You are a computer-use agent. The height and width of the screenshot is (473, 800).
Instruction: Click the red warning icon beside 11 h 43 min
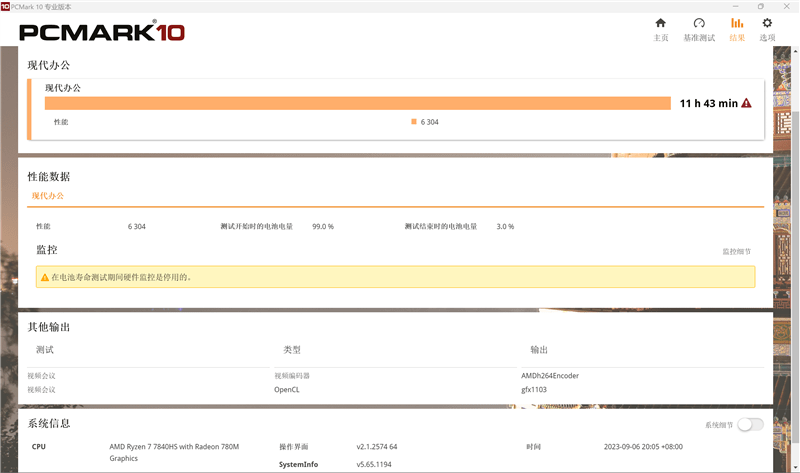(746, 103)
